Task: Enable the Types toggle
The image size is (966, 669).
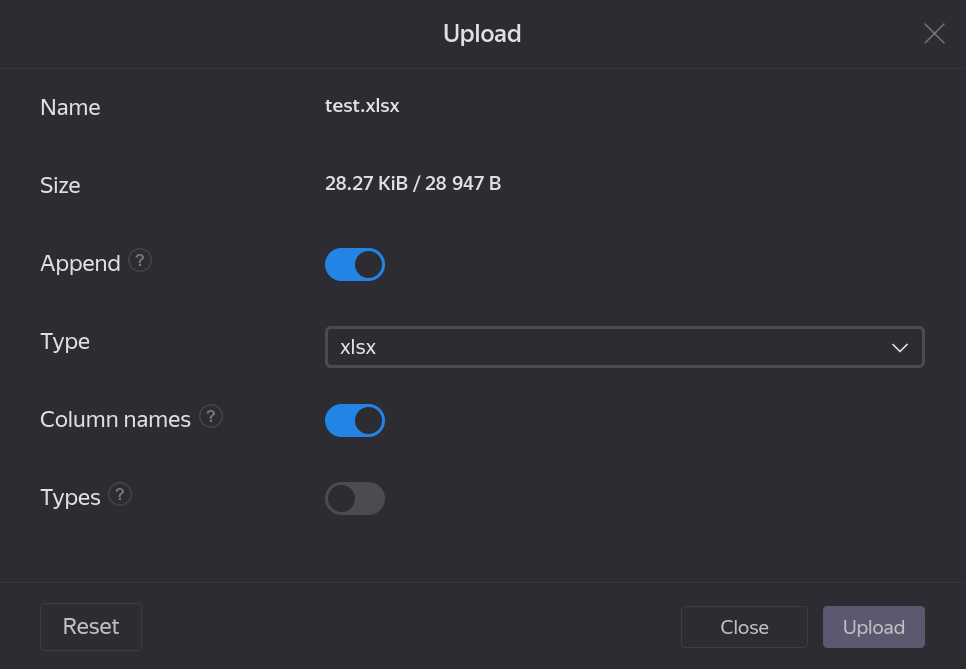Action: 355,499
